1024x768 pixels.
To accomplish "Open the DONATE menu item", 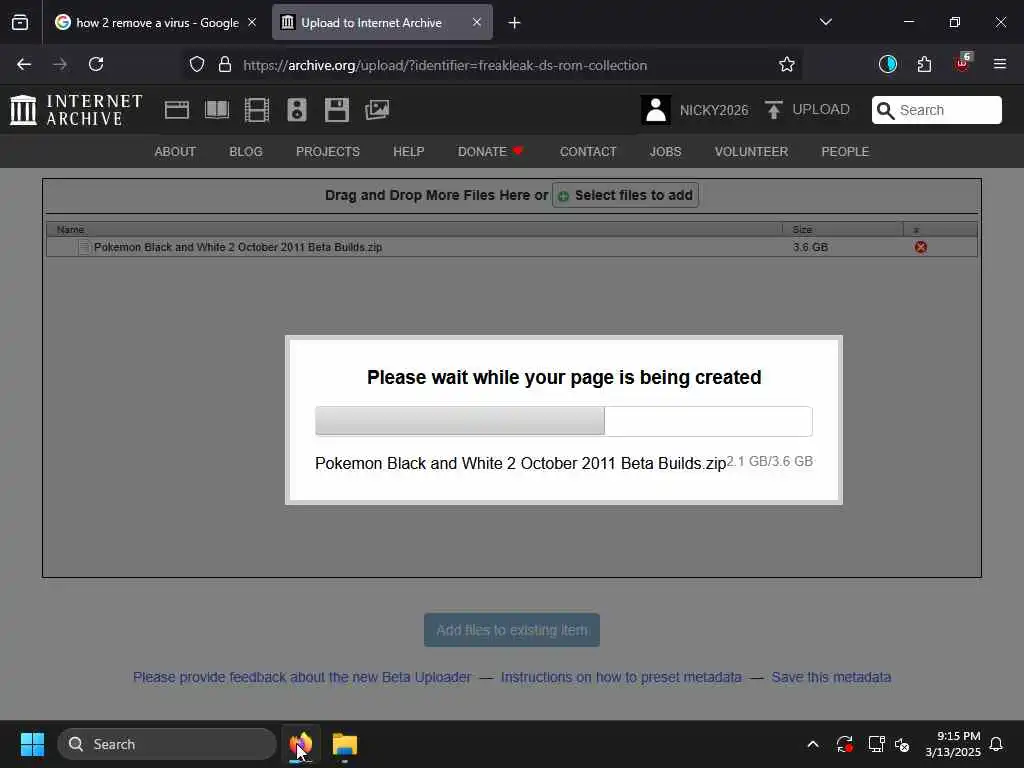I will (490, 152).
